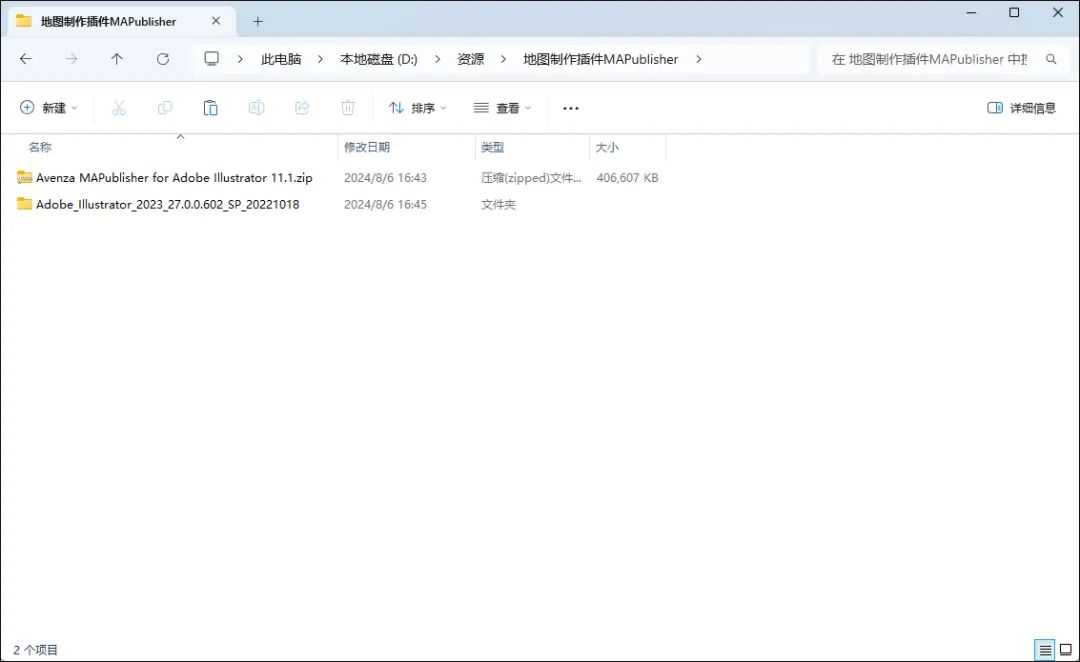This screenshot has height=662, width=1080.
Task: Toggle the 详细信息 details pane
Action: (1021, 107)
